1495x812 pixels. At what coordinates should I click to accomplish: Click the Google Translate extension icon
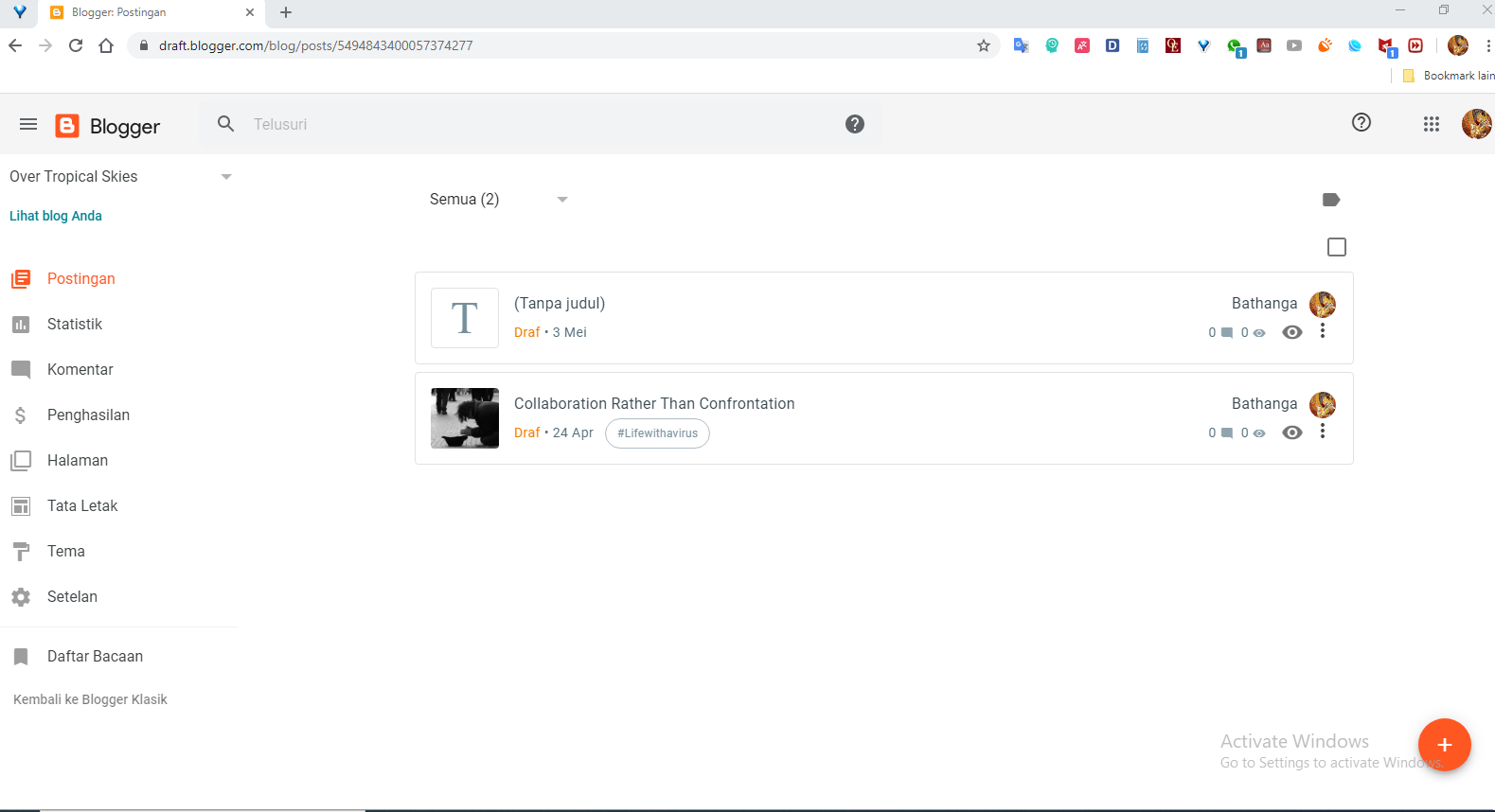1021,45
